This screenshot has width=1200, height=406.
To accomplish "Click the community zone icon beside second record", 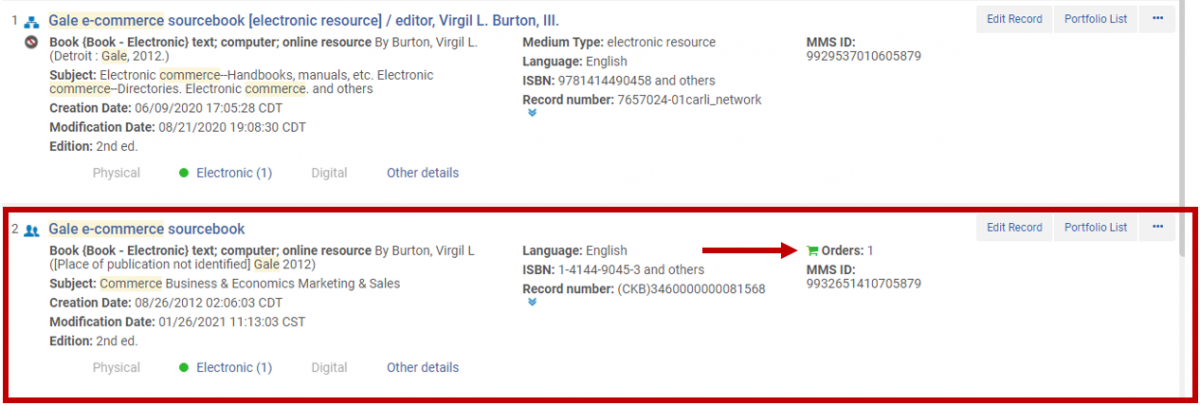I will coord(31,230).
